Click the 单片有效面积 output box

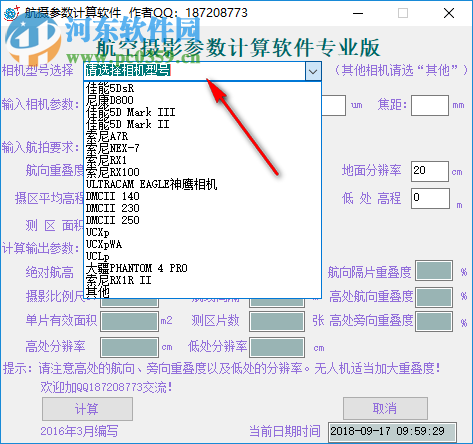point(130,321)
